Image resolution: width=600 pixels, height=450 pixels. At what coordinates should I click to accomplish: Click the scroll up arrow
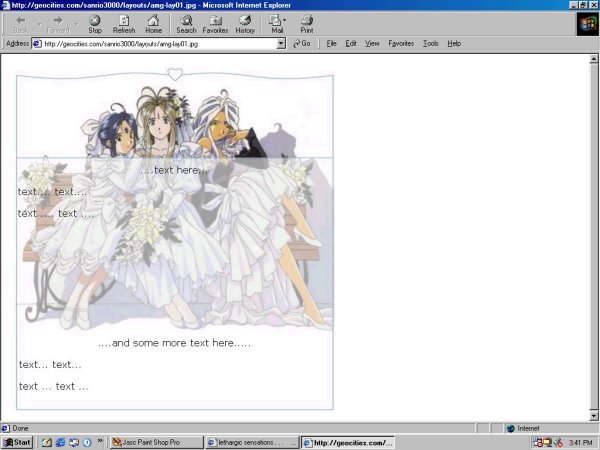(593, 59)
